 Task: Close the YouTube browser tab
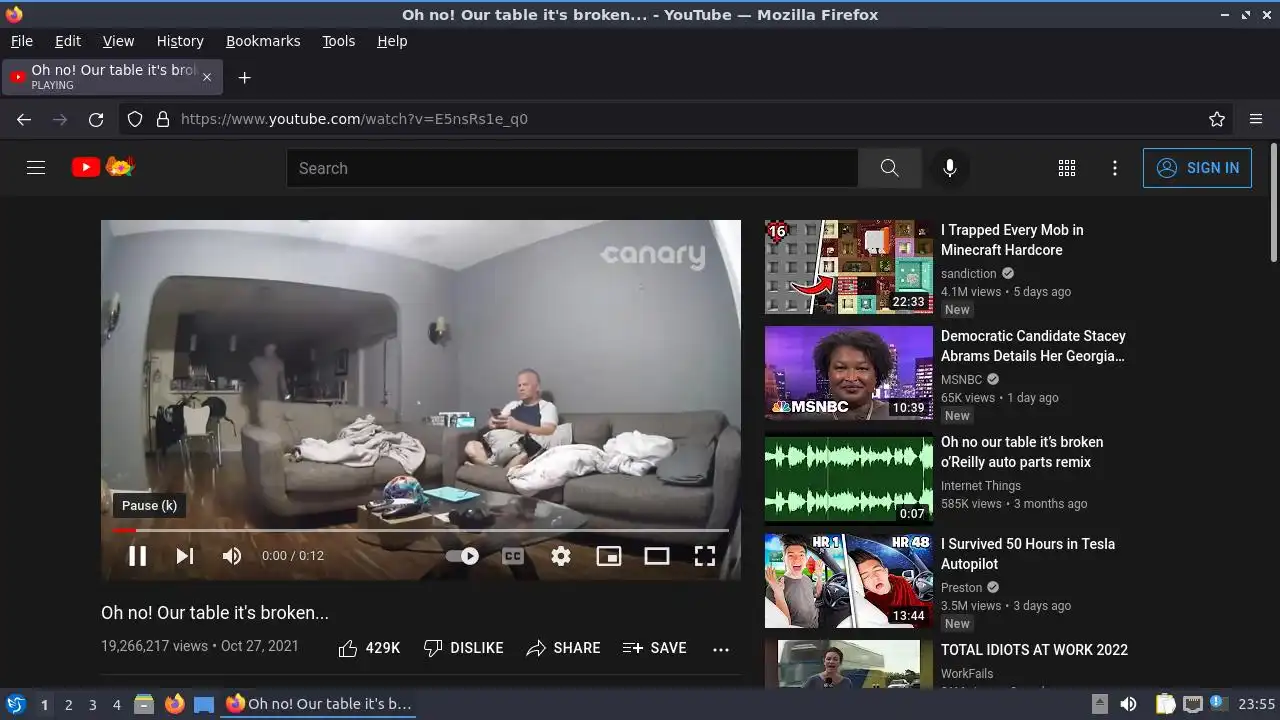[207, 77]
